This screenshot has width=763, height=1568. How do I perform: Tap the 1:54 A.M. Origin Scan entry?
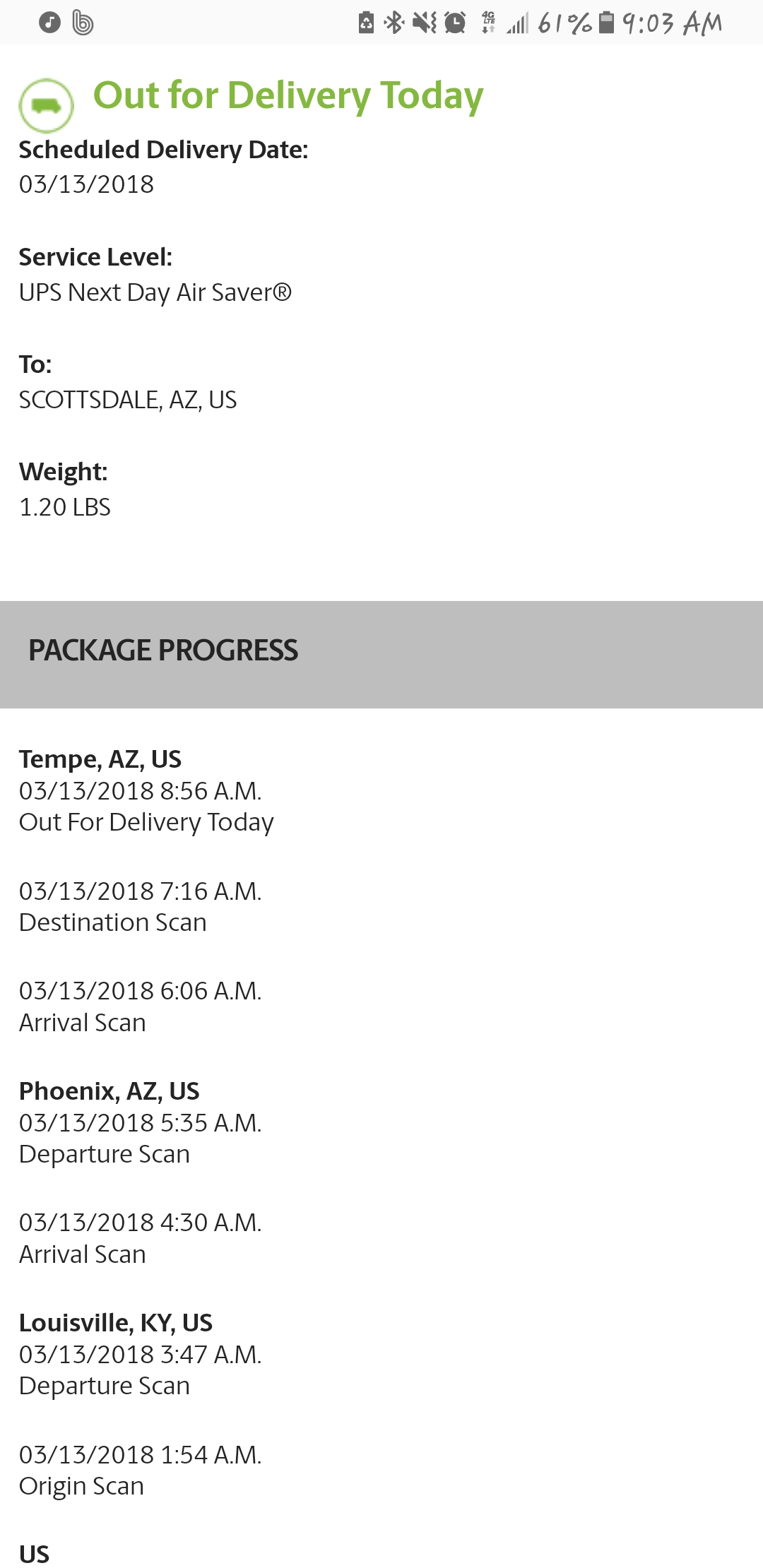coord(140,1471)
